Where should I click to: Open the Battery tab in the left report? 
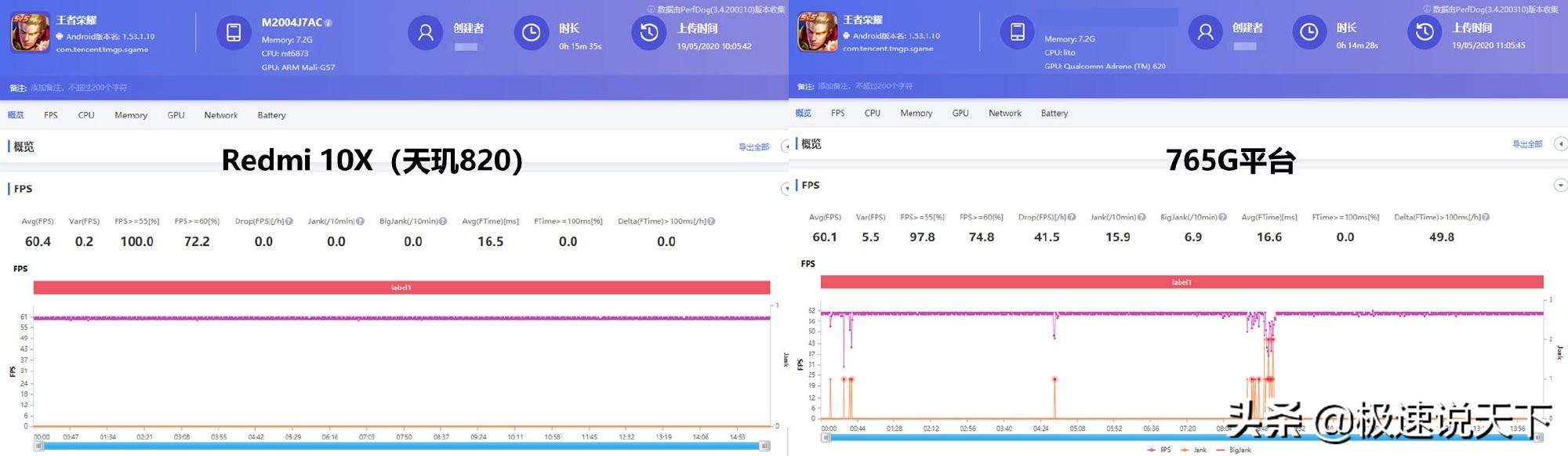[272, 115]
